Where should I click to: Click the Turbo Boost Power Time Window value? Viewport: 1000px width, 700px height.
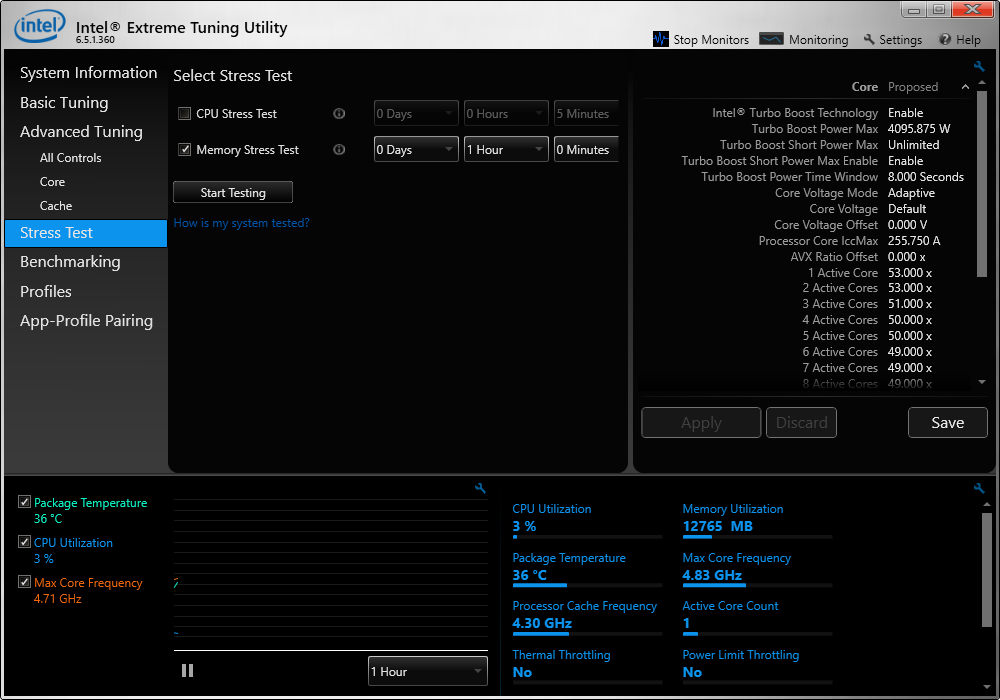click(x=925, y=177)
